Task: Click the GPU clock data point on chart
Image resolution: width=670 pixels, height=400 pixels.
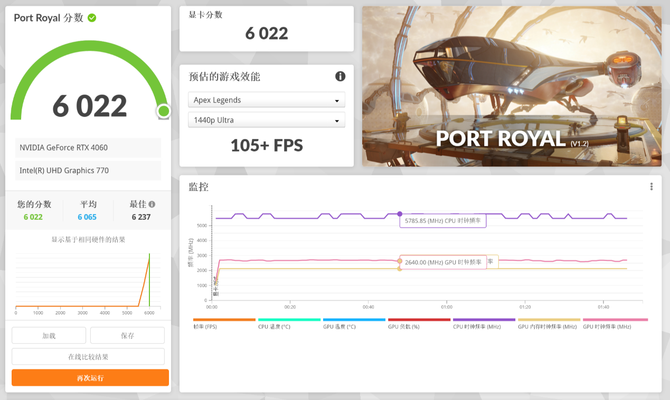Action: pyautogui.click(x=400, y=261)
